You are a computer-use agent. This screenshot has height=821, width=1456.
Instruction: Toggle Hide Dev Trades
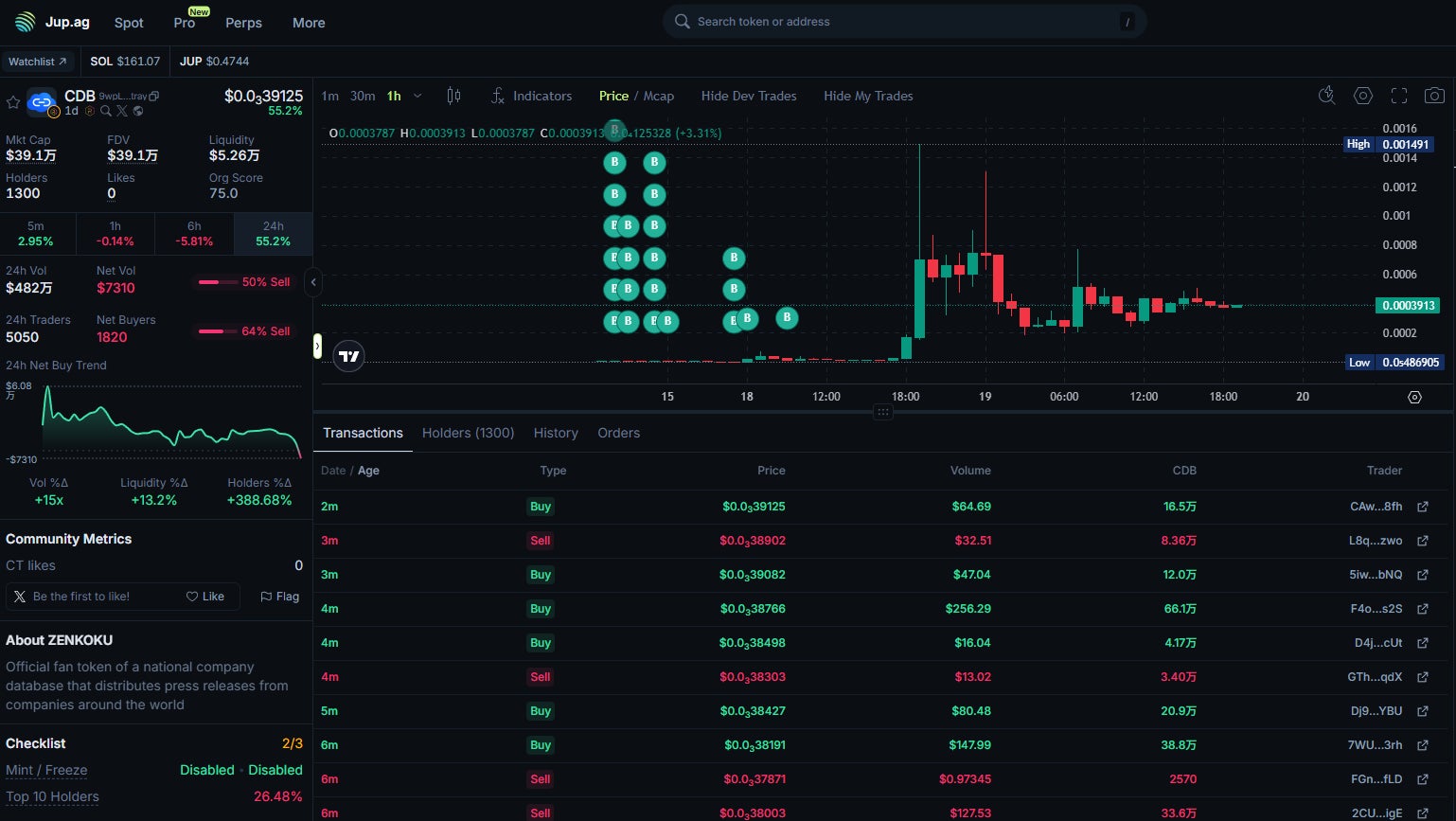point(749,96)
